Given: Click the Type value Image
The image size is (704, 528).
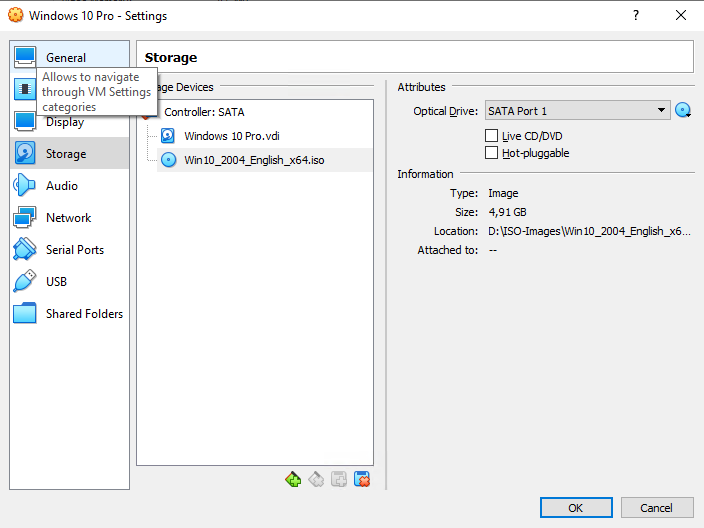Looking at the screenshot, I should point(503,193).
